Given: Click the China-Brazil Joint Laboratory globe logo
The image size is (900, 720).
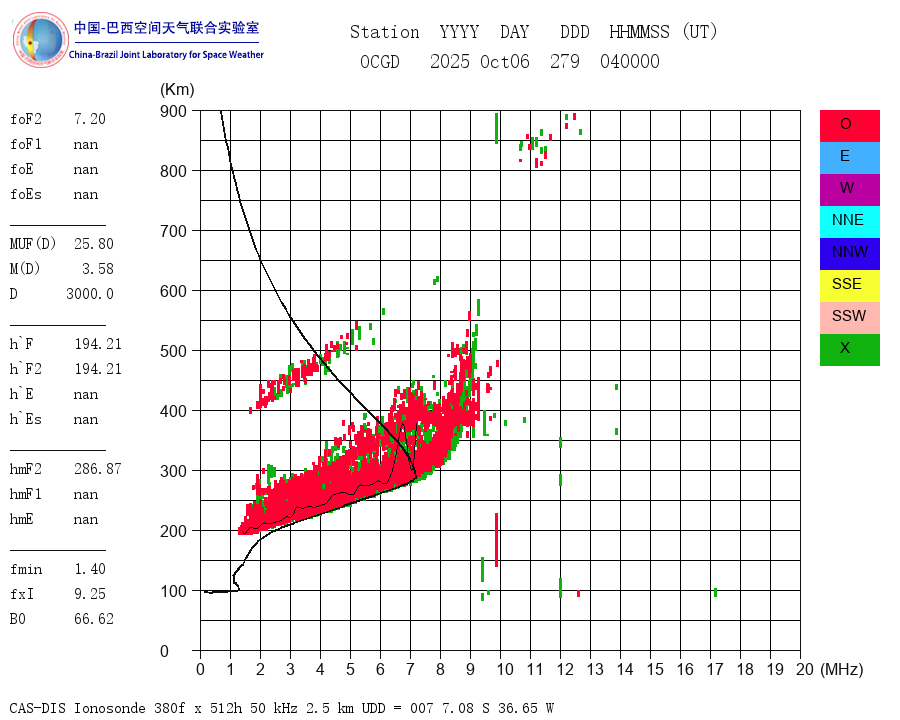Looking at the screenshot, I should coord(40,40).
